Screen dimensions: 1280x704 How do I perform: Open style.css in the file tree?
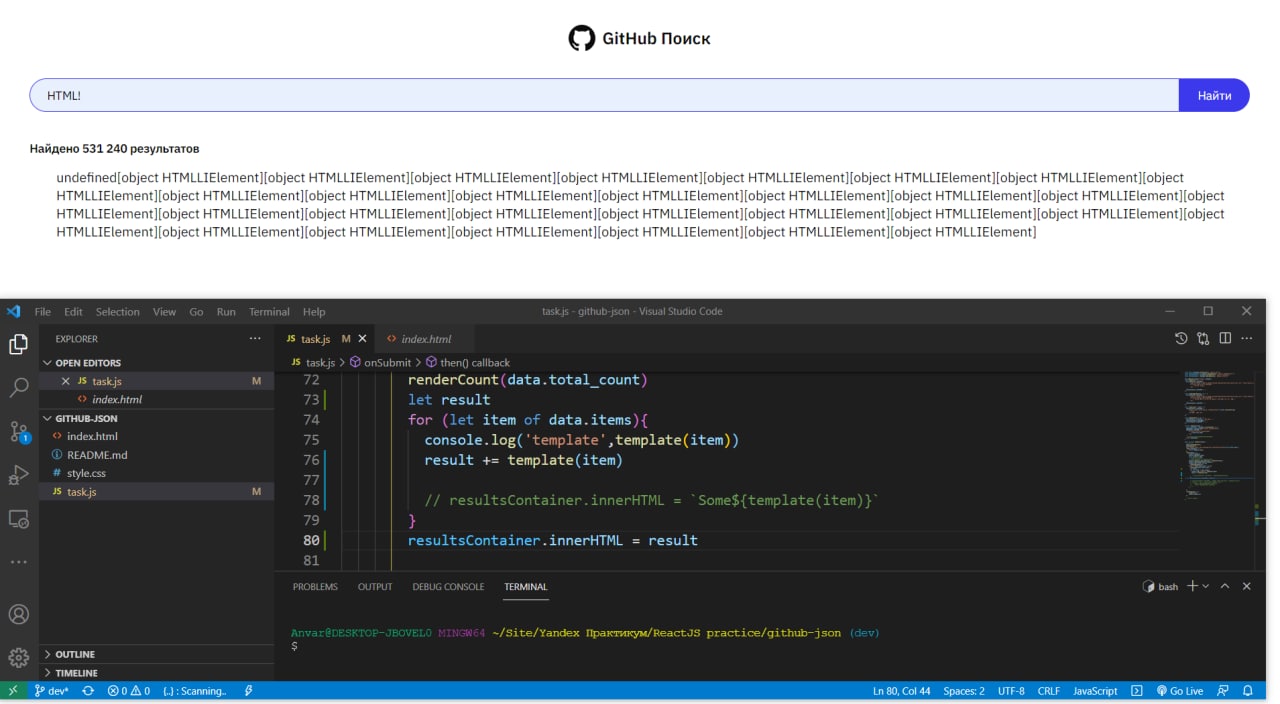point(156,473)
